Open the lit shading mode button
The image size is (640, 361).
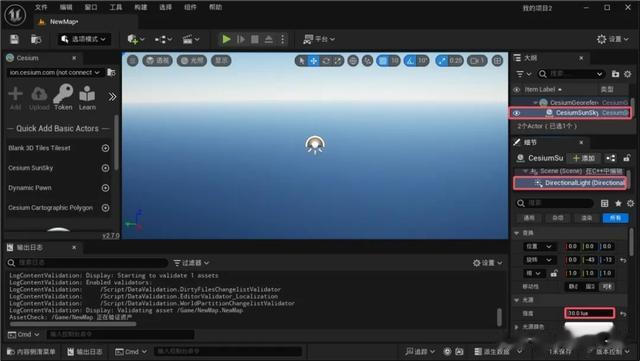pyautogui.click(x=192, y=61)
